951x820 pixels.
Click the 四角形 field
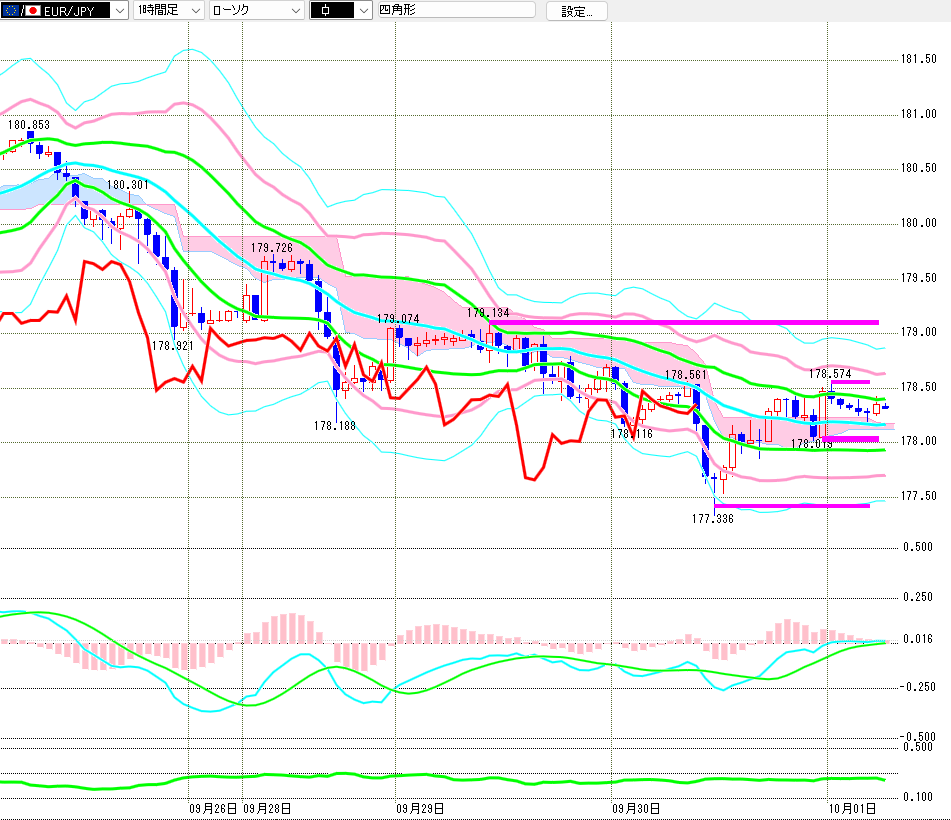tap(457, 10)
